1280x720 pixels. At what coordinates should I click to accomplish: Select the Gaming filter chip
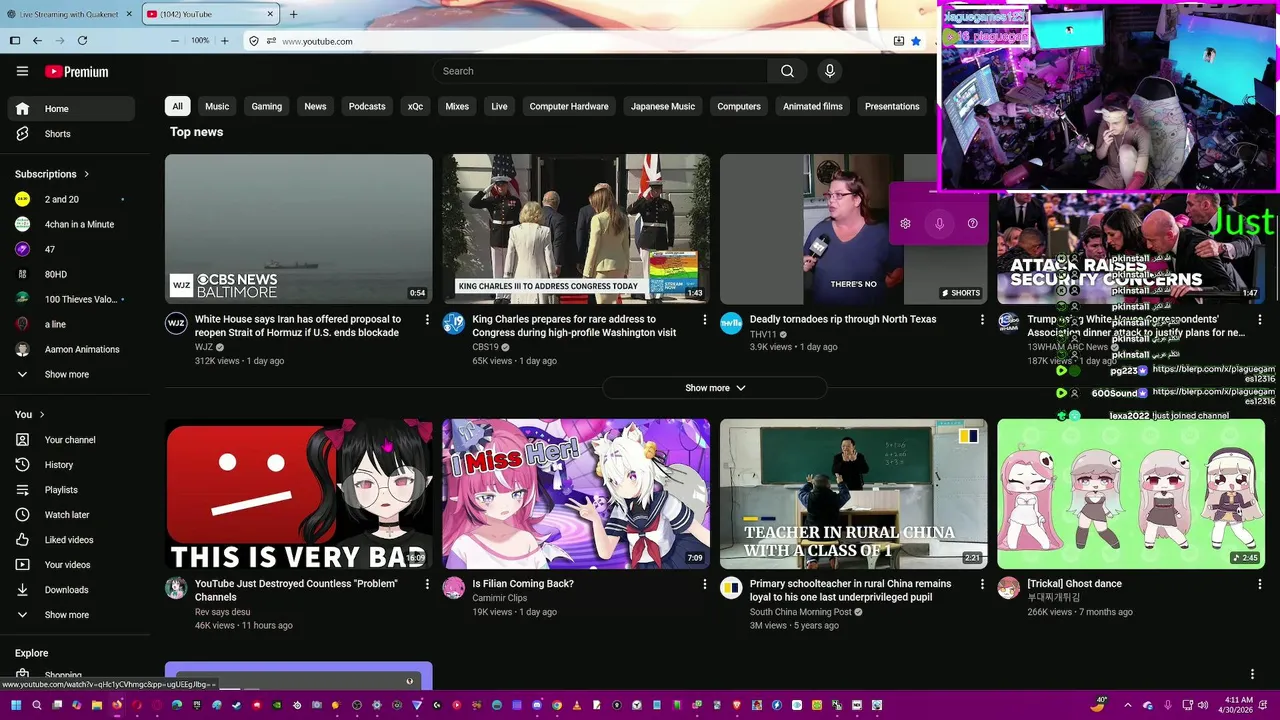click(x=266, y=106)
